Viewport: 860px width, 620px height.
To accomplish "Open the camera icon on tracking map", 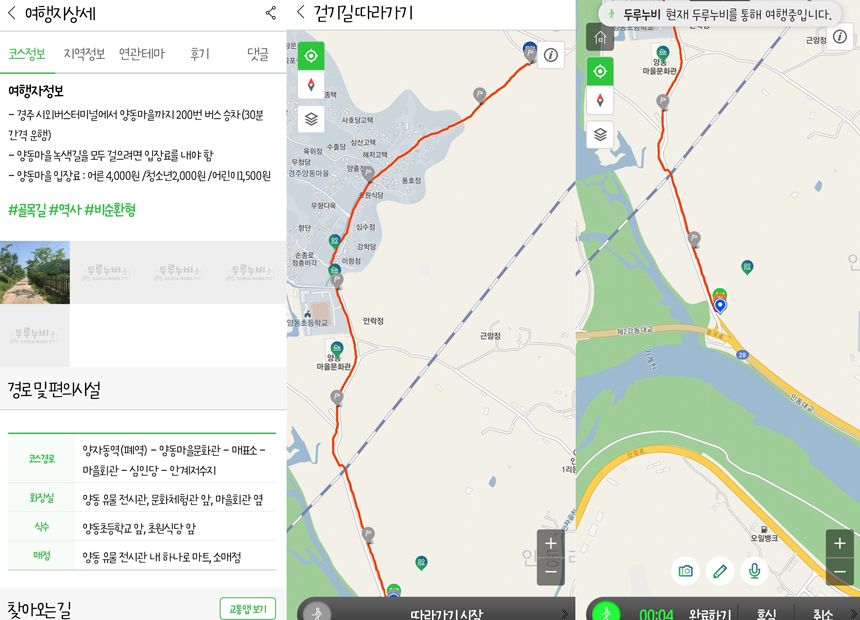I will point(685,571).
